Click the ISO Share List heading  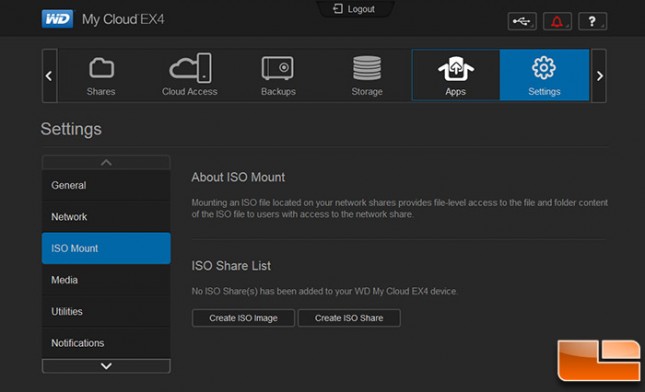pos(231,266)
